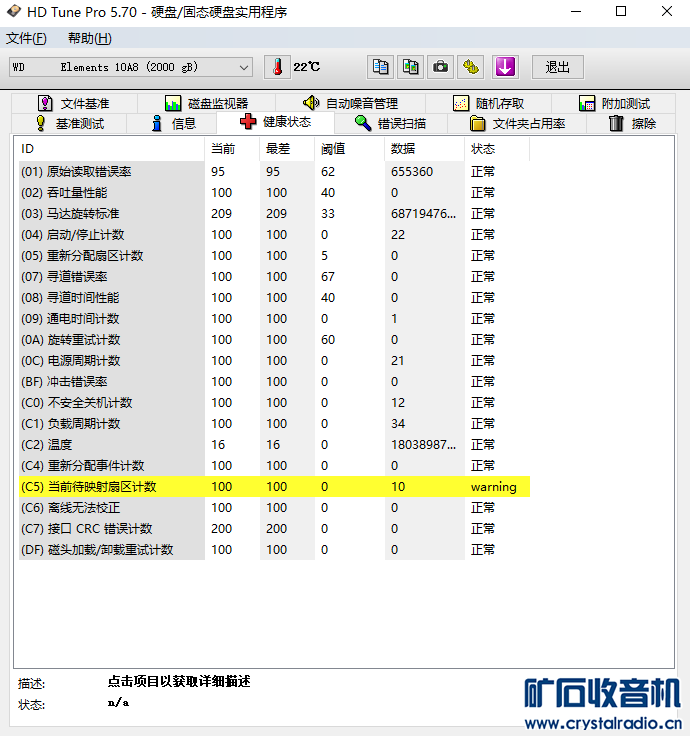Select row (05) 重新分配扇区计数
The height and width of the screenshot is (736, 690).
pyautogui.click(x=274, y=256)
